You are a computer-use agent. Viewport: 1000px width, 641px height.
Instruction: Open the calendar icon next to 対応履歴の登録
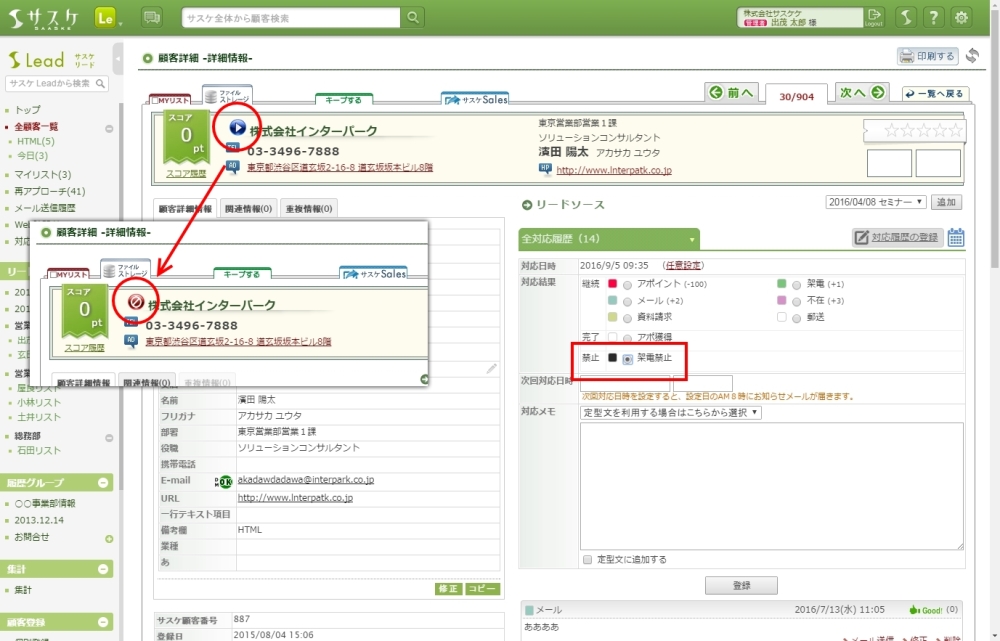tap(956, 237)
